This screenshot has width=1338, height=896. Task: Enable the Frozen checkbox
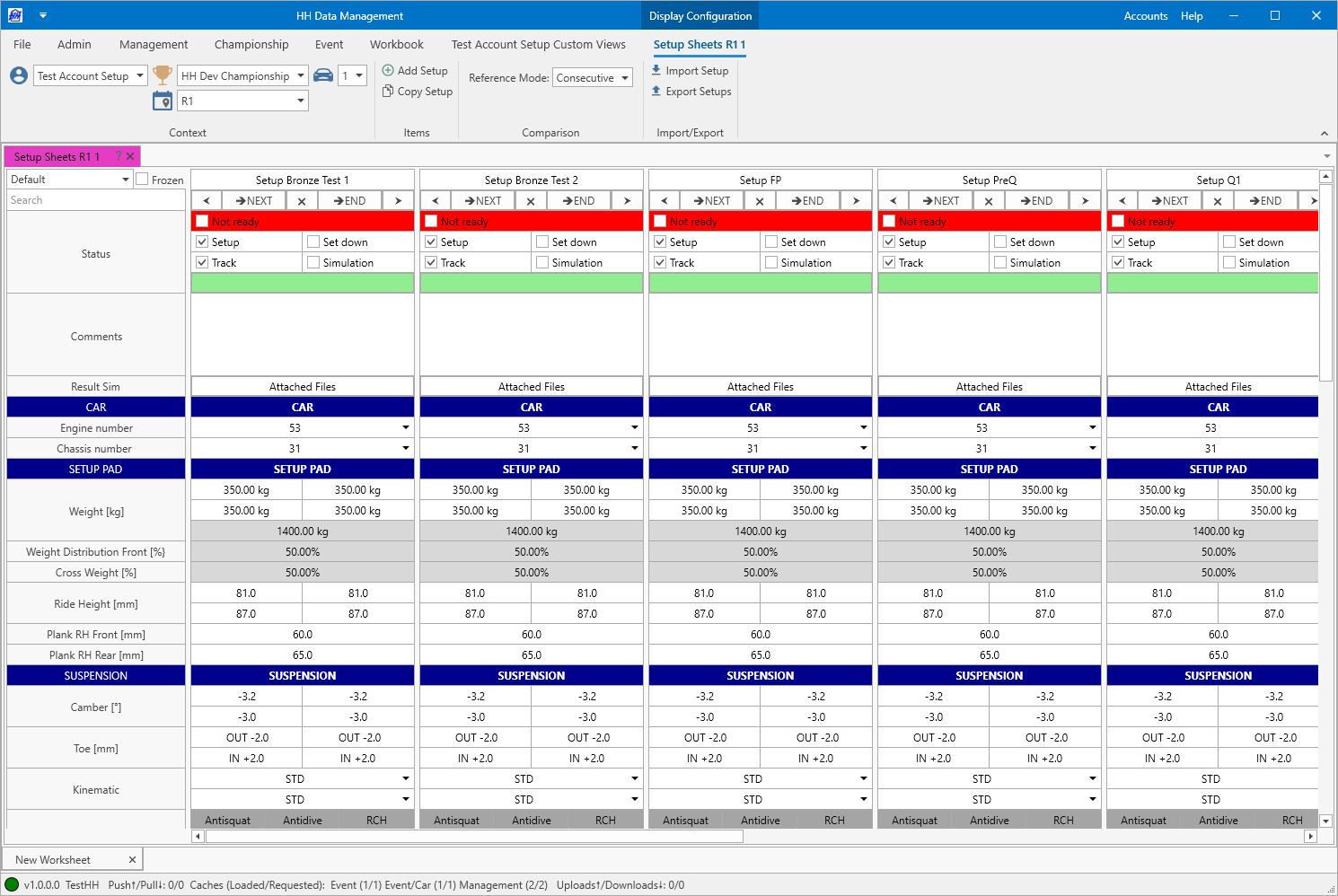142,180
